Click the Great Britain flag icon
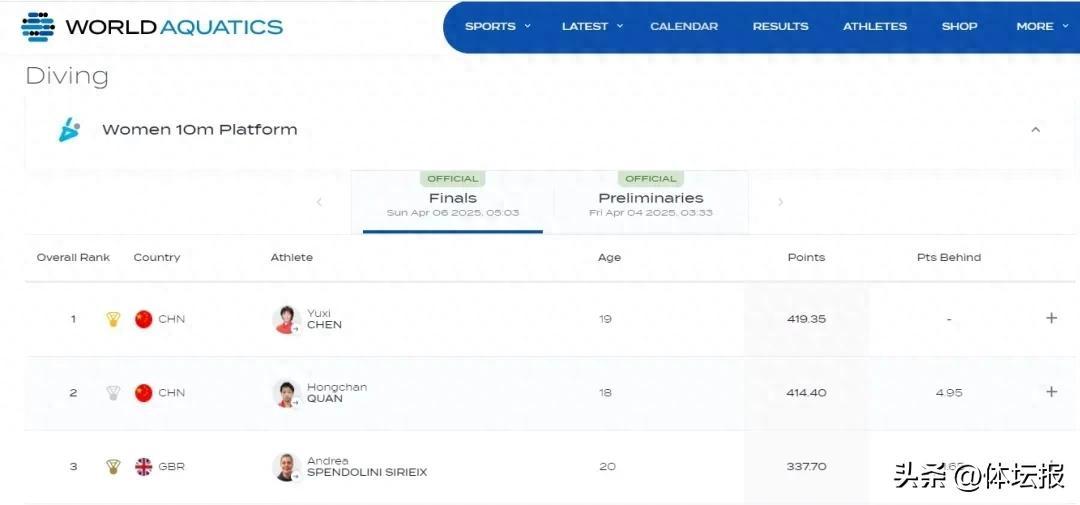 pos(144,467)
